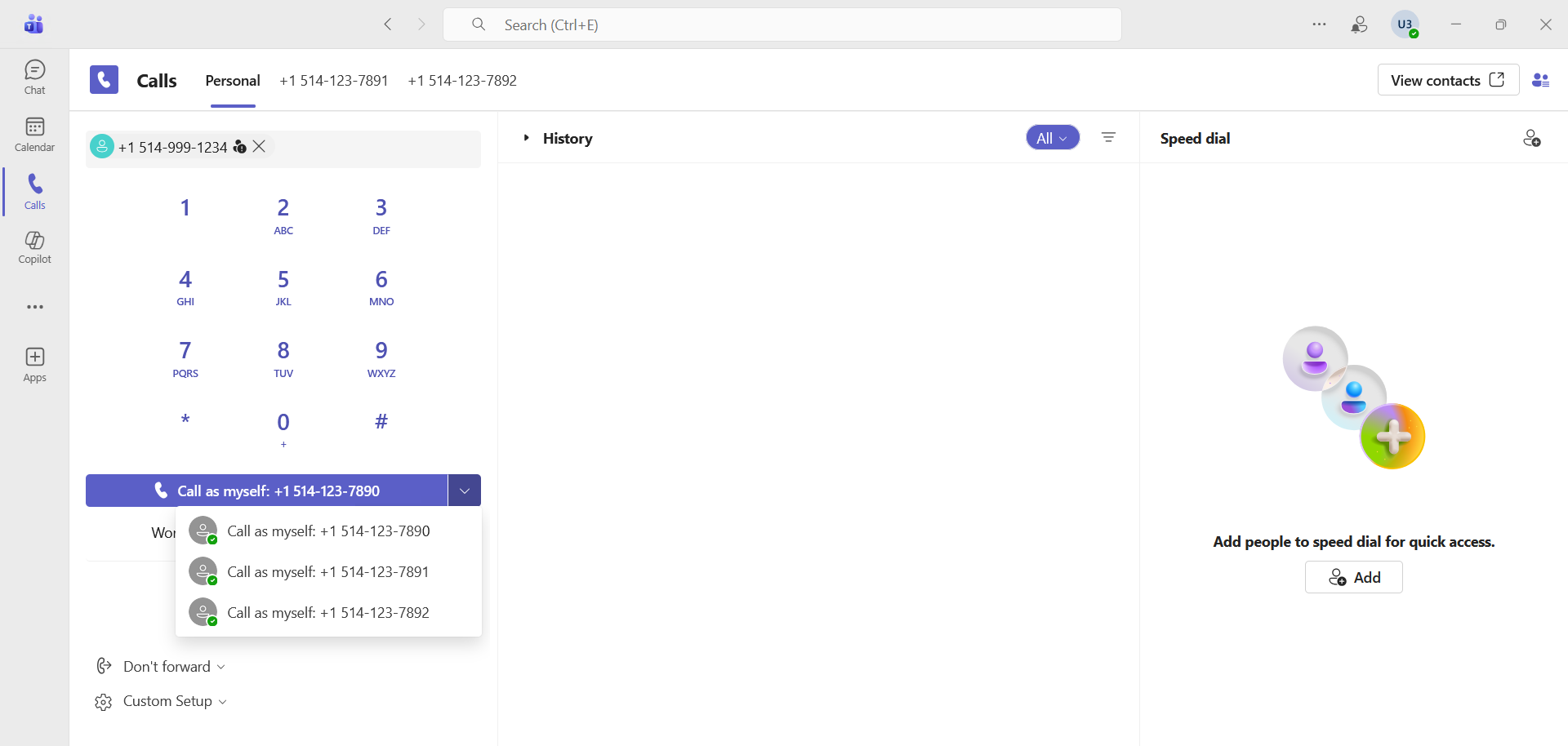Dial digit 6 MNO on the keypad

(381, 287)
